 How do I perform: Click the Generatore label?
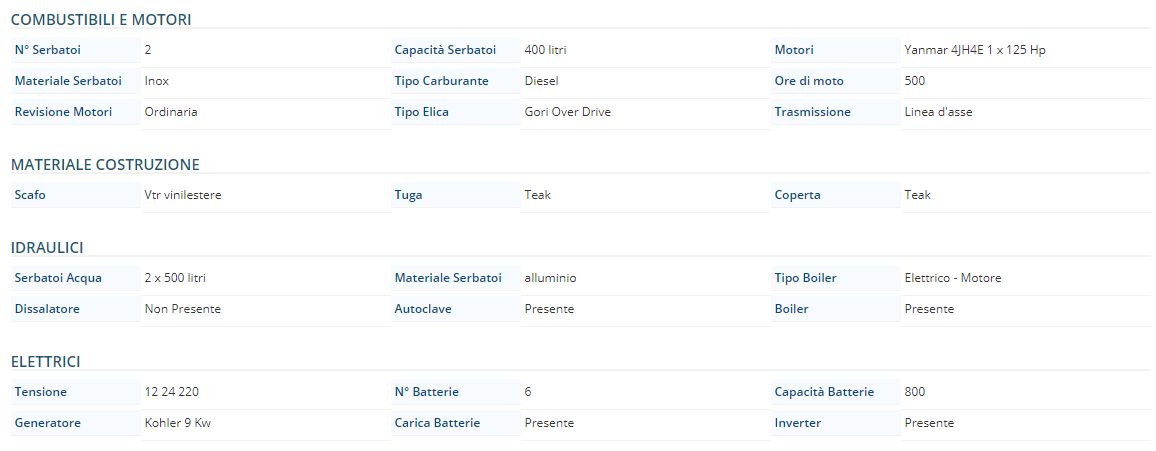pos(48,423)
